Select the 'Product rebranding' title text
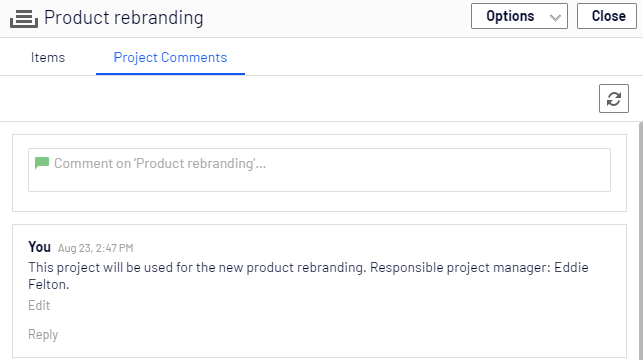Screen dimensions: 643x360 click(123, 18)
